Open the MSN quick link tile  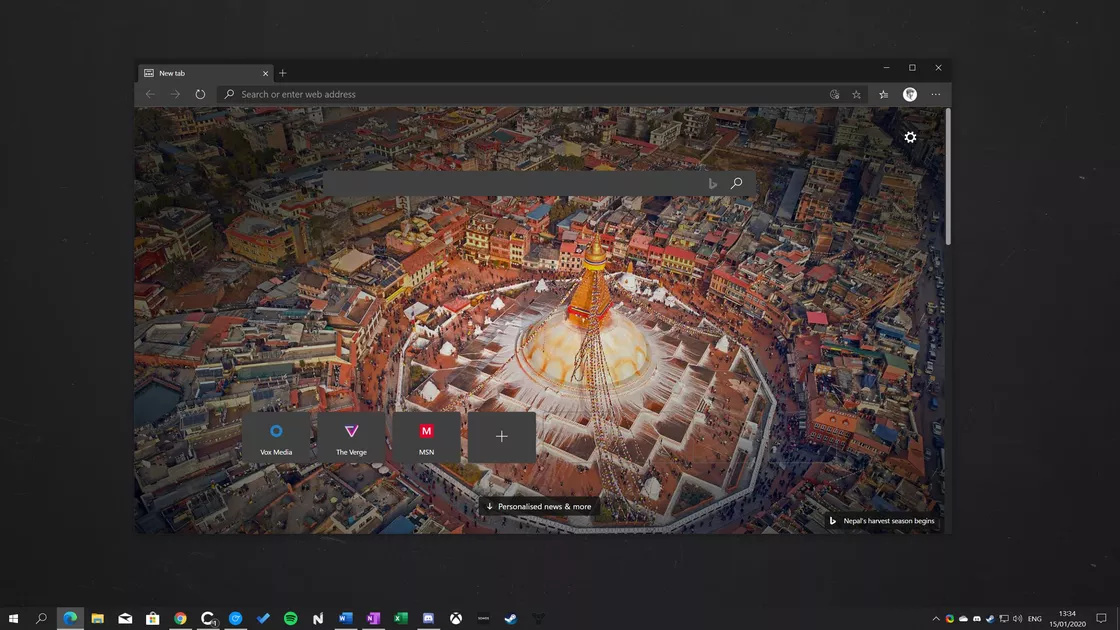[426, 437]
